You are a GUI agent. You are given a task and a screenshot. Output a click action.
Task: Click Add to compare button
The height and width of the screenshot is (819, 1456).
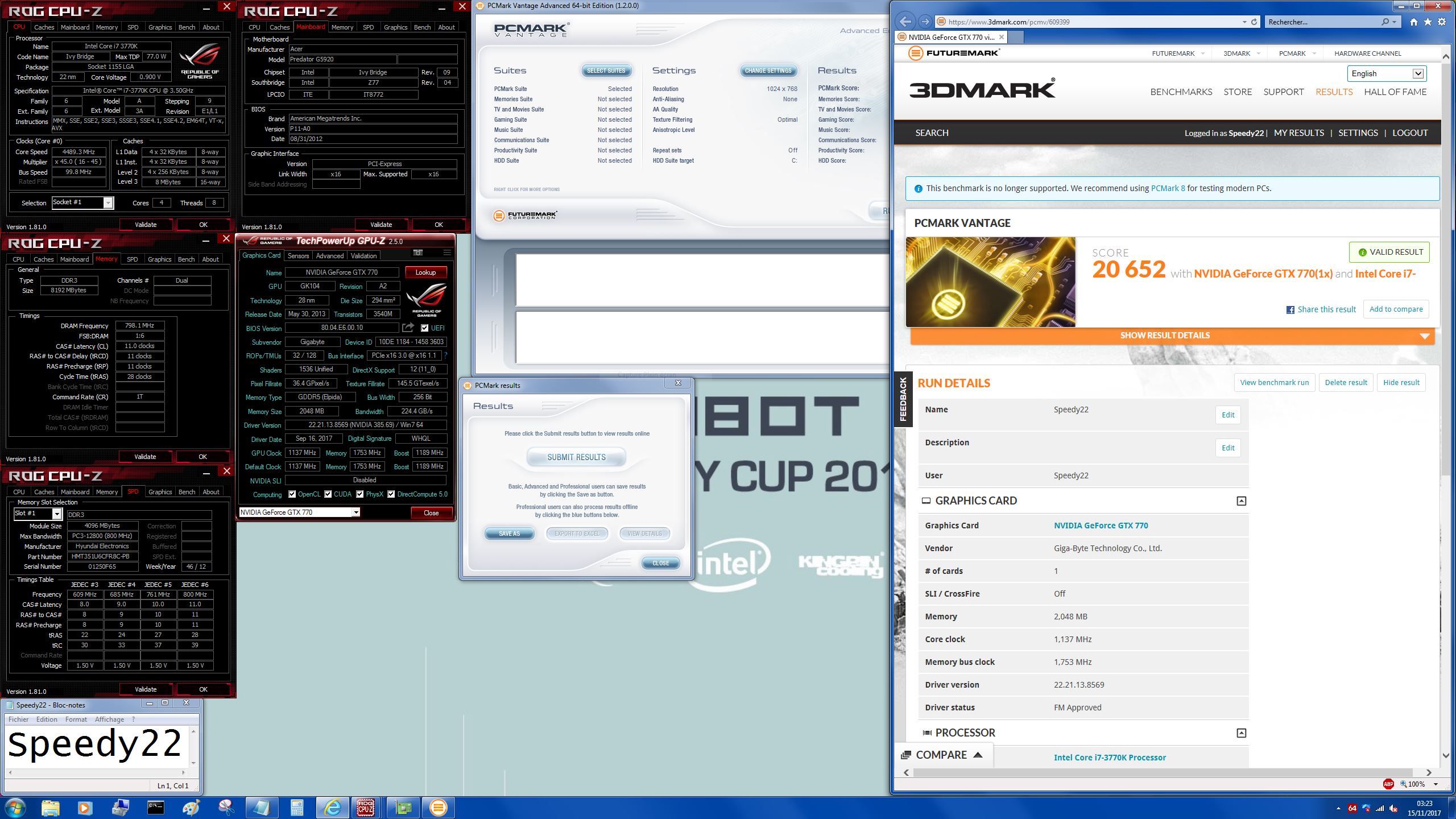coord(1396,309)
